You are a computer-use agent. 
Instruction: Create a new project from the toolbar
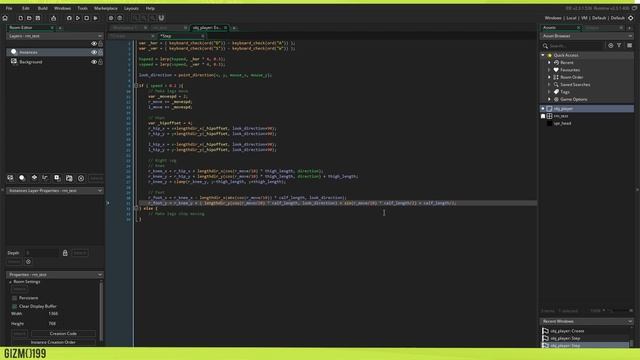(20, 18)
